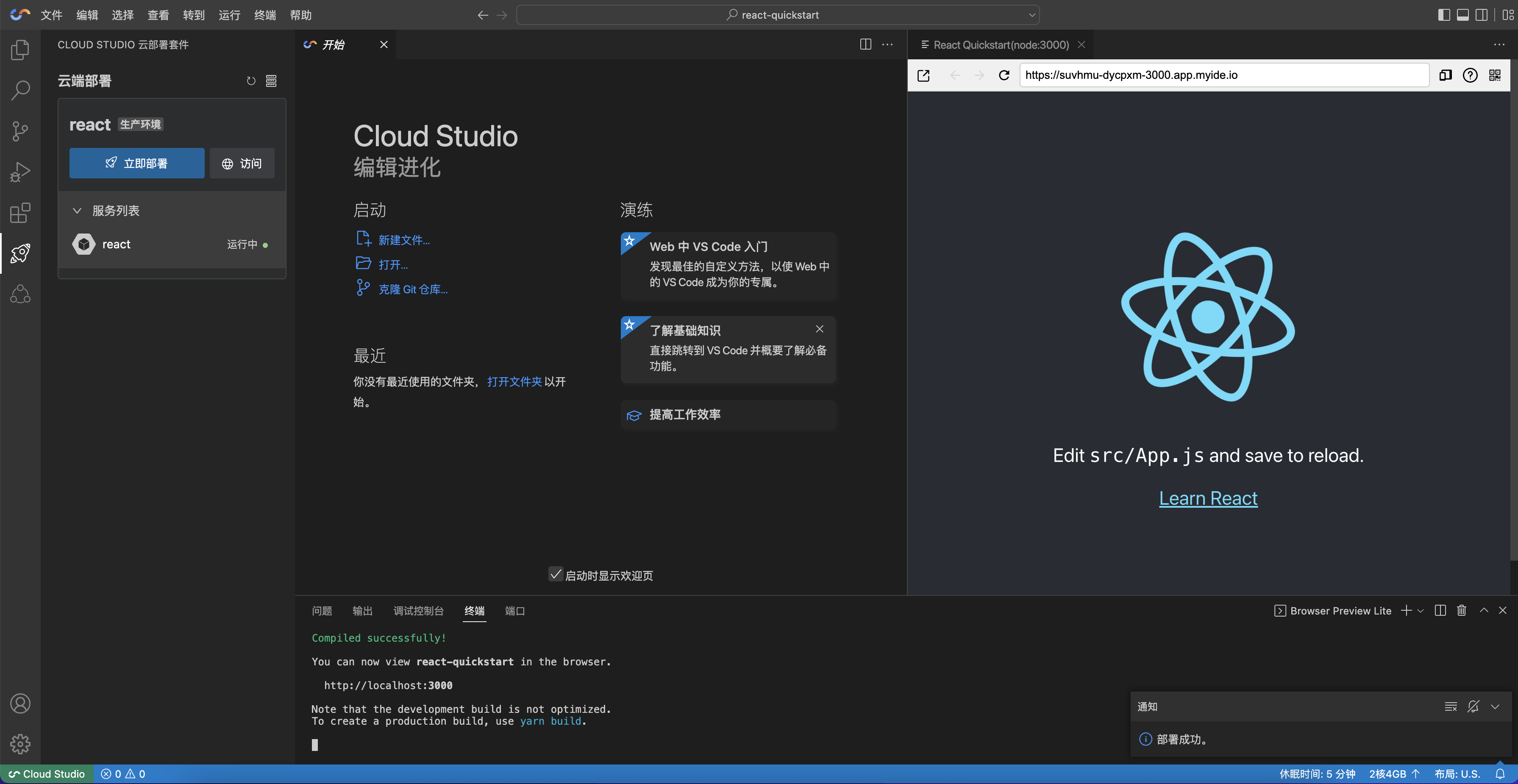1518x784 pixels.
Task: Split the editor with the split icon
Action: pos(865,44)
